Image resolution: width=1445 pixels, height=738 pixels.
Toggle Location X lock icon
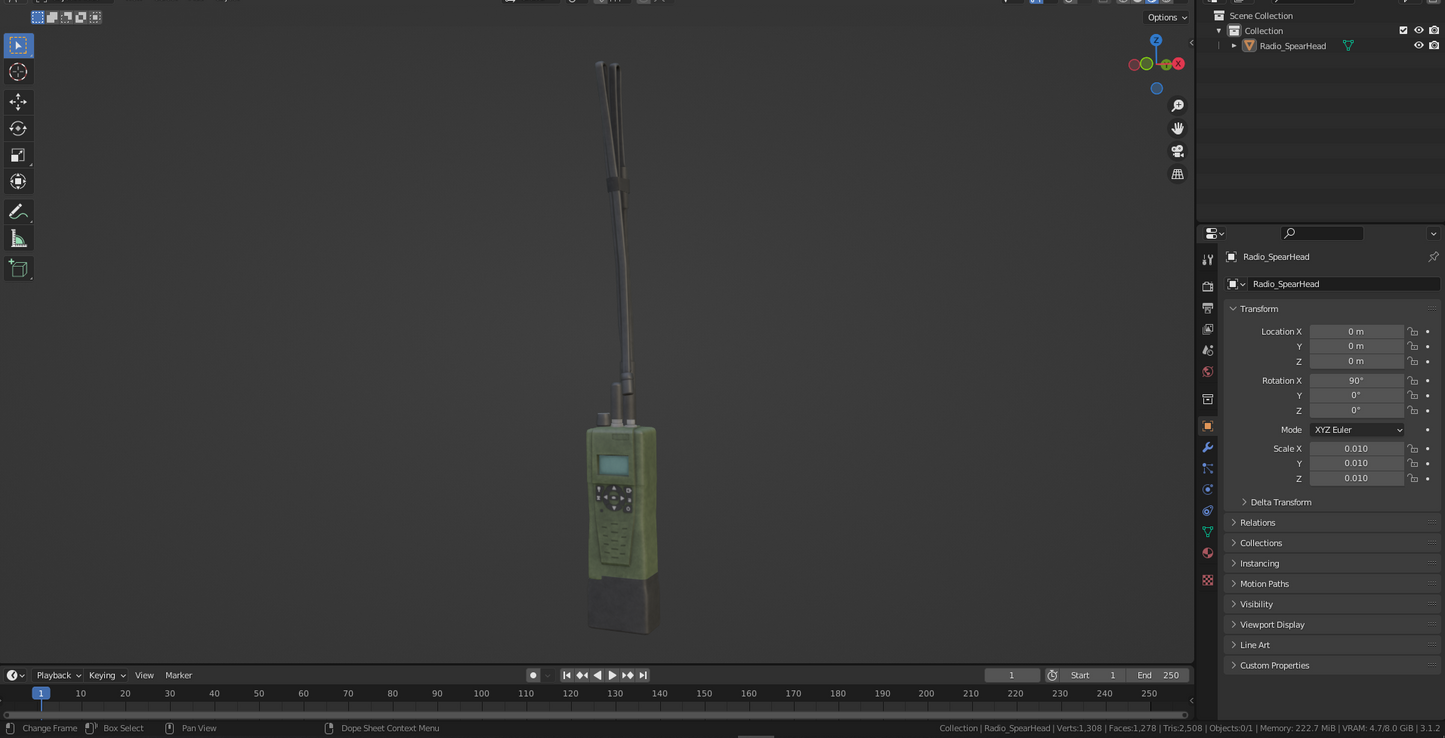tap(1412, 332)
